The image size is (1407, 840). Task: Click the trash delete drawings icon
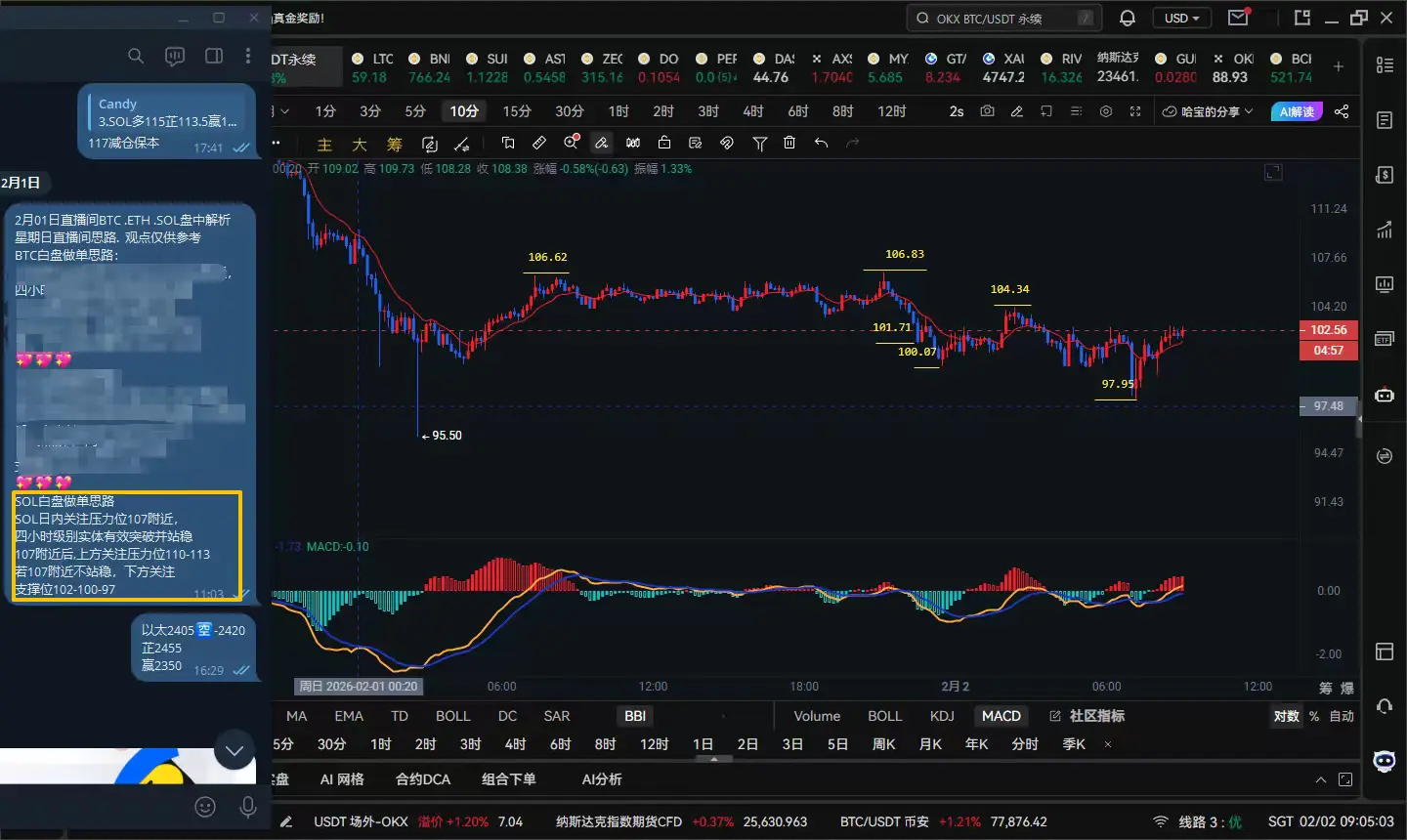(x=789, y=143)
